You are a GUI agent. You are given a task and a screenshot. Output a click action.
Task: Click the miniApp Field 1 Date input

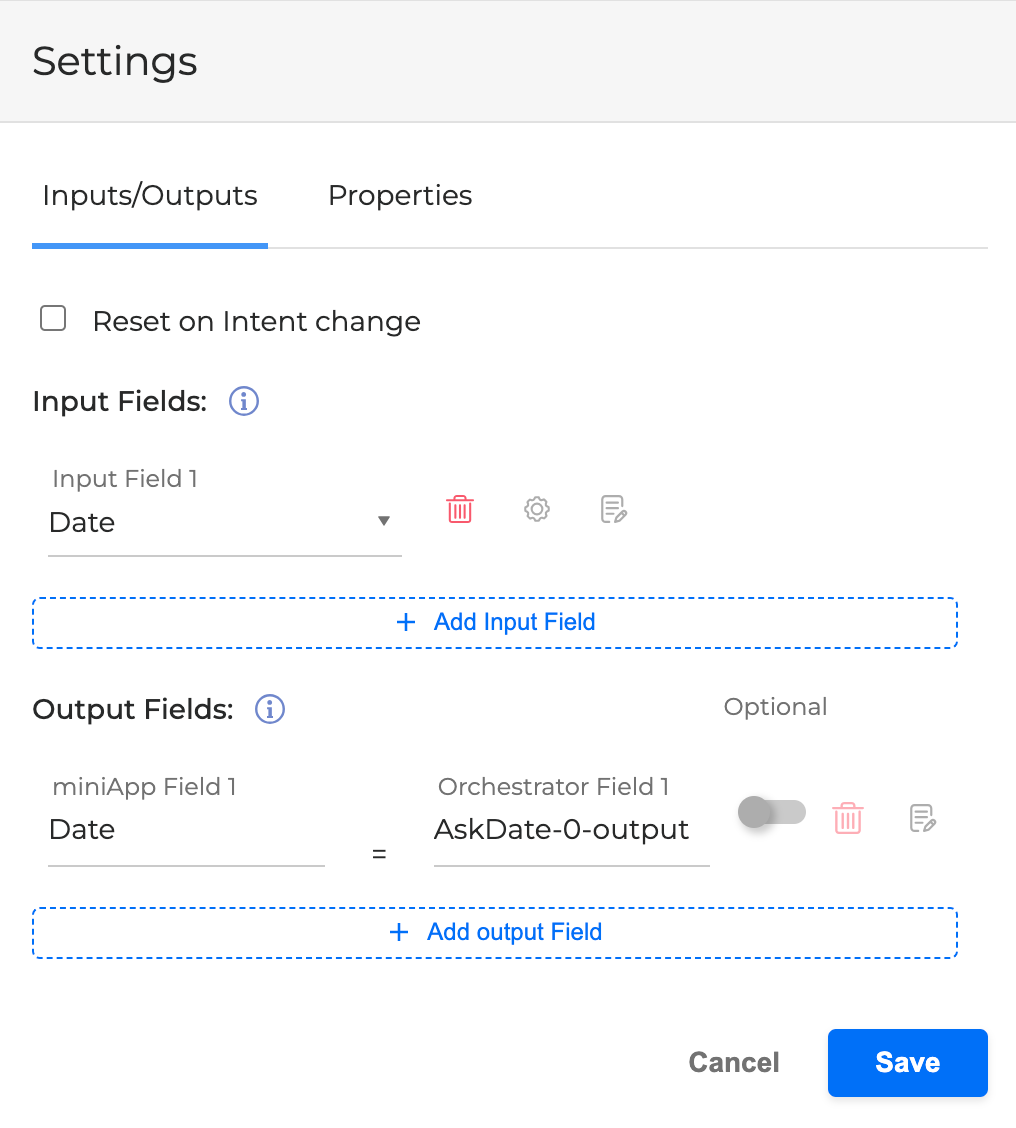click(186, 830)
